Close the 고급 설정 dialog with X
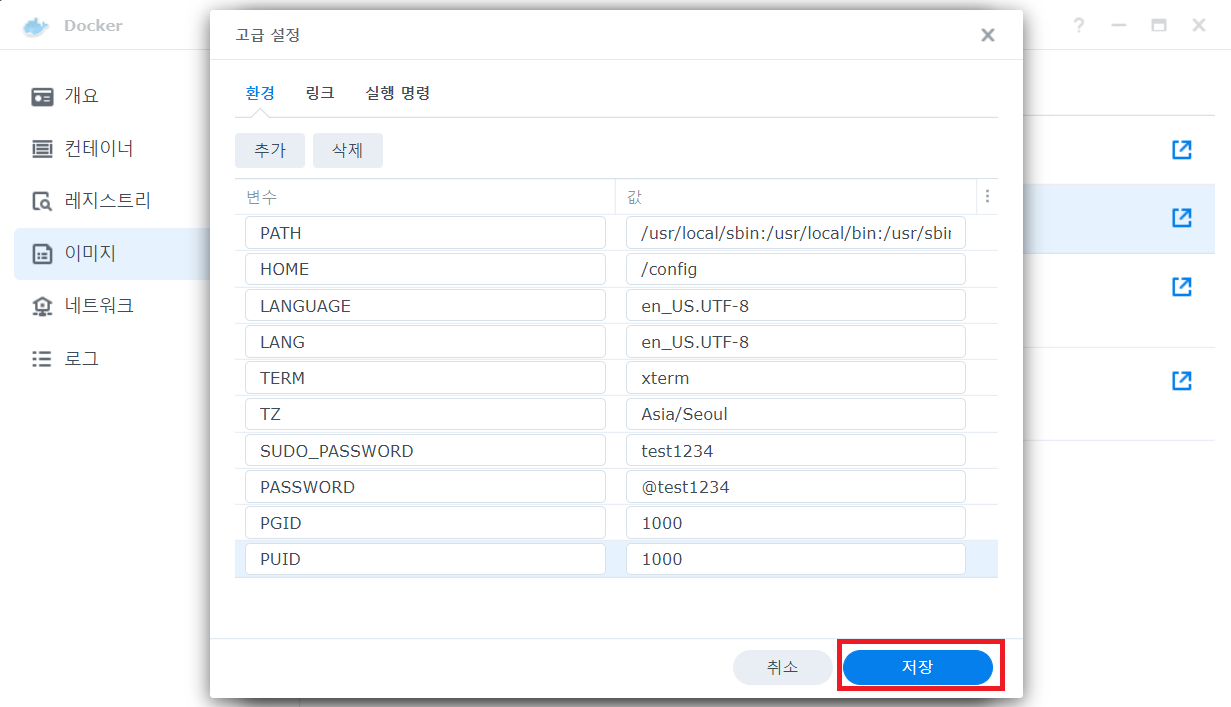 click(x=988, y=35)
